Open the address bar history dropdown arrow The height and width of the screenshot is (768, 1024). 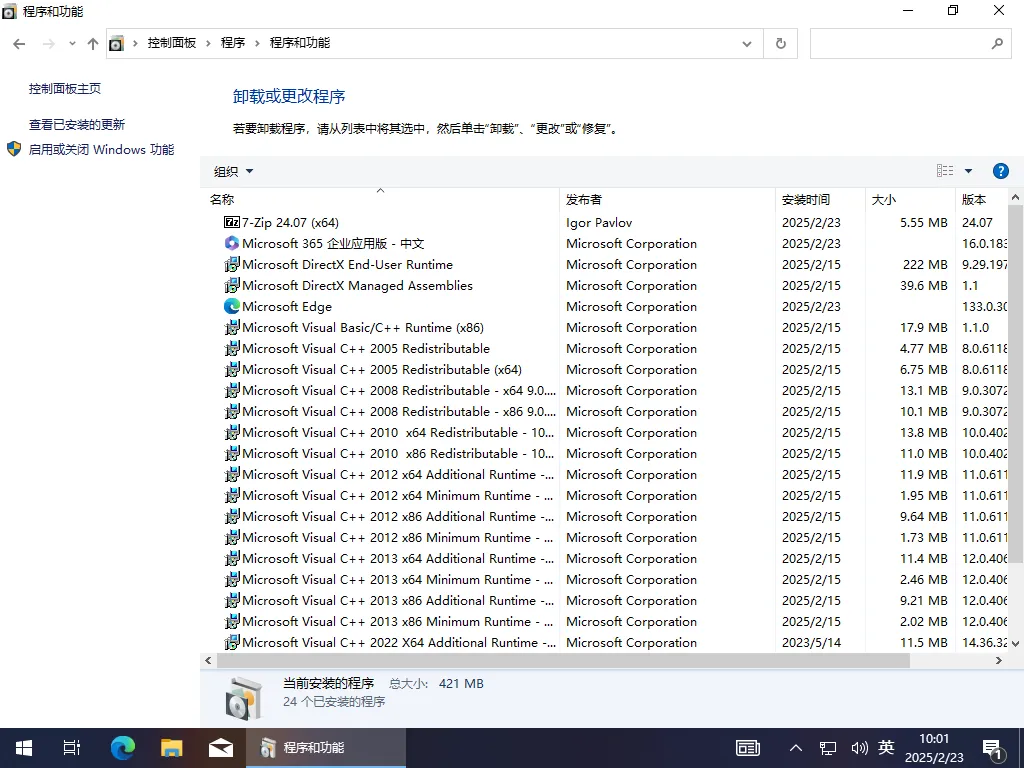[746, 43]
